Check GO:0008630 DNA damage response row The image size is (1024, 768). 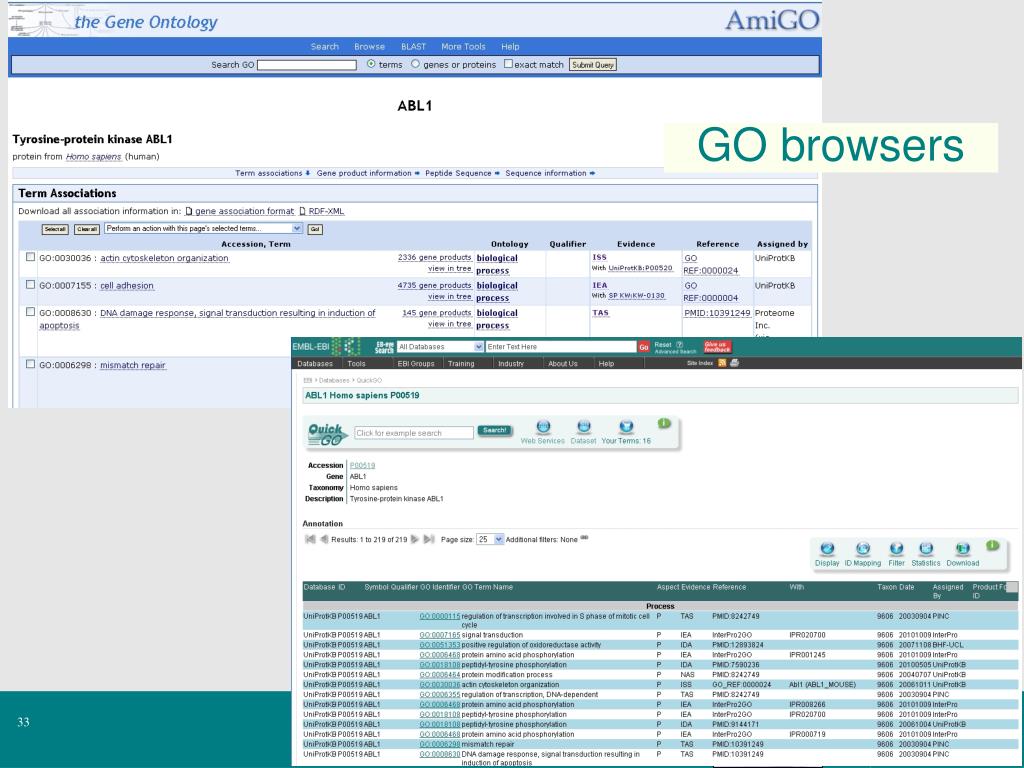click(30, 312)
